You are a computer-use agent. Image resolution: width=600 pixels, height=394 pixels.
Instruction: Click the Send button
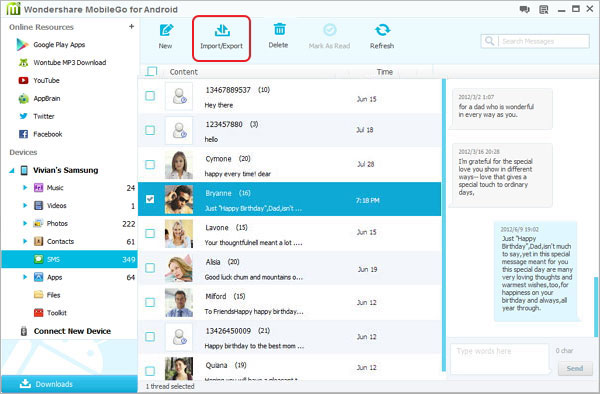pyautogui.click(x=575, y=368)
